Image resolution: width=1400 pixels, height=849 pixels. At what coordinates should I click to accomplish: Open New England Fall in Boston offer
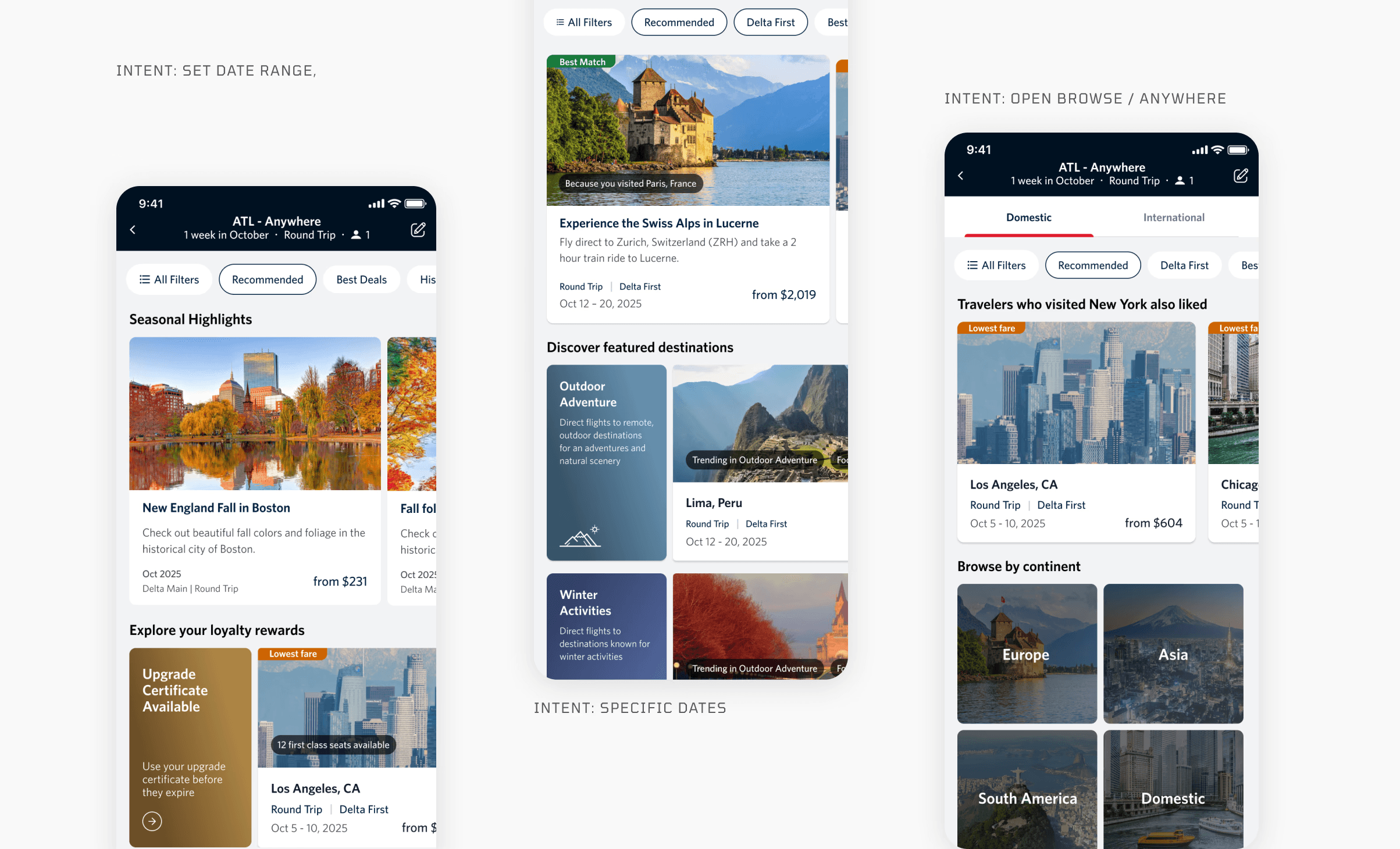(x=216, y=508)
